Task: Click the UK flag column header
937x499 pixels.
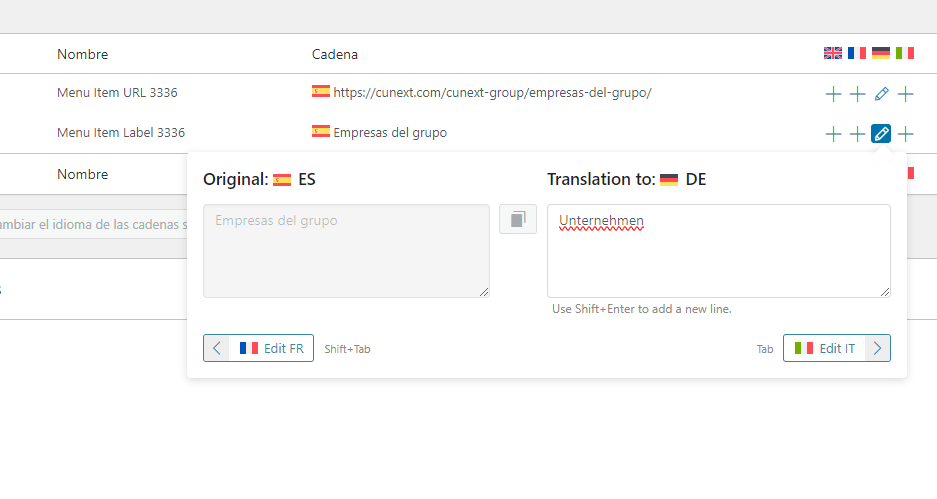Action: click(x=832, y=53)
